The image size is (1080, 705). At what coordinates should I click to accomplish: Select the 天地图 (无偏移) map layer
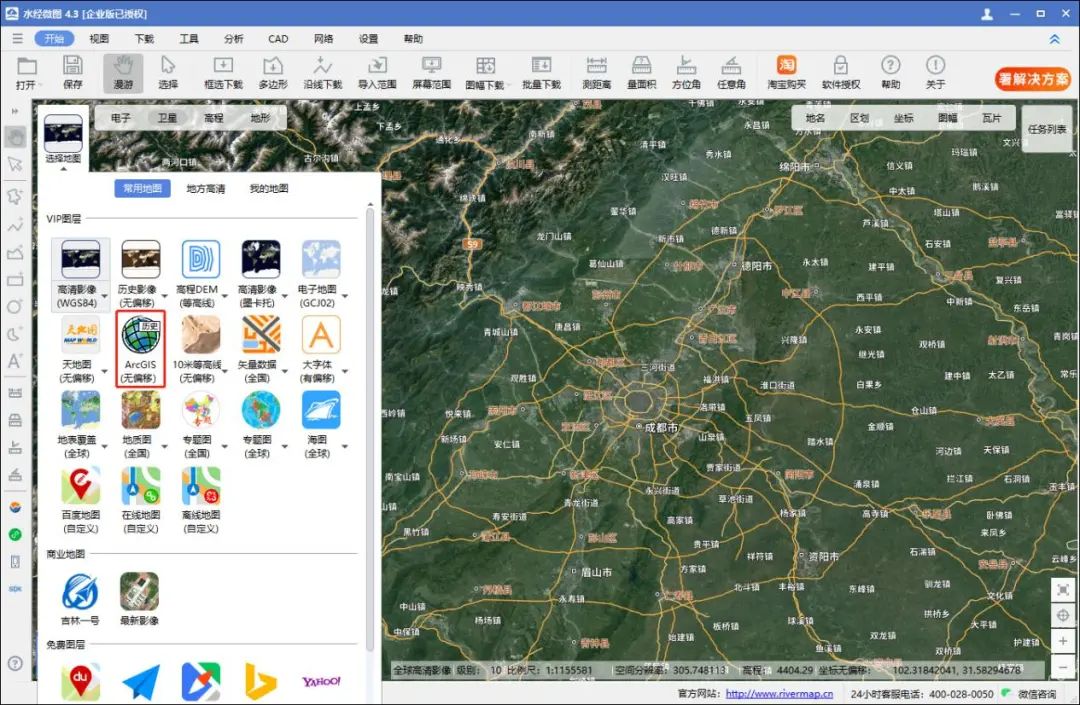click(80, 348)
